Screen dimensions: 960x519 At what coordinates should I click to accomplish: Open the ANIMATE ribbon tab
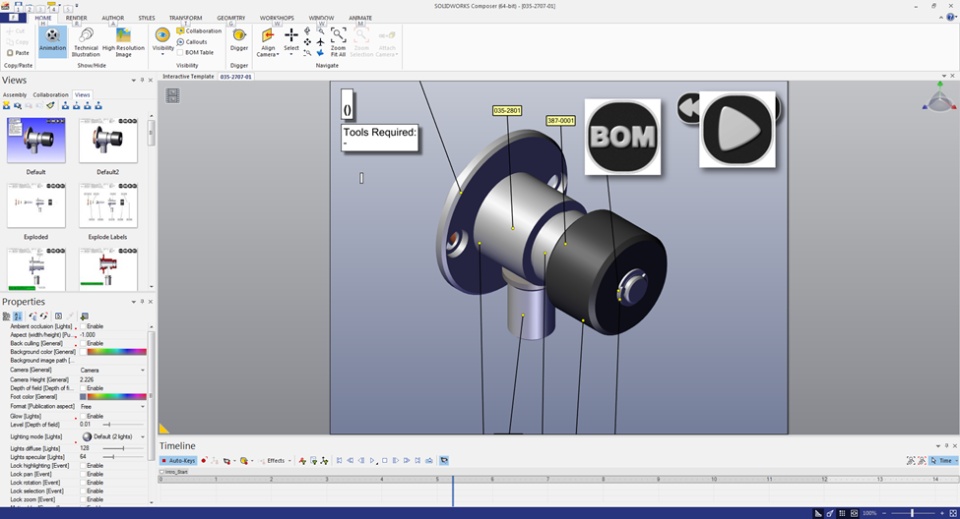click(360, 18)
